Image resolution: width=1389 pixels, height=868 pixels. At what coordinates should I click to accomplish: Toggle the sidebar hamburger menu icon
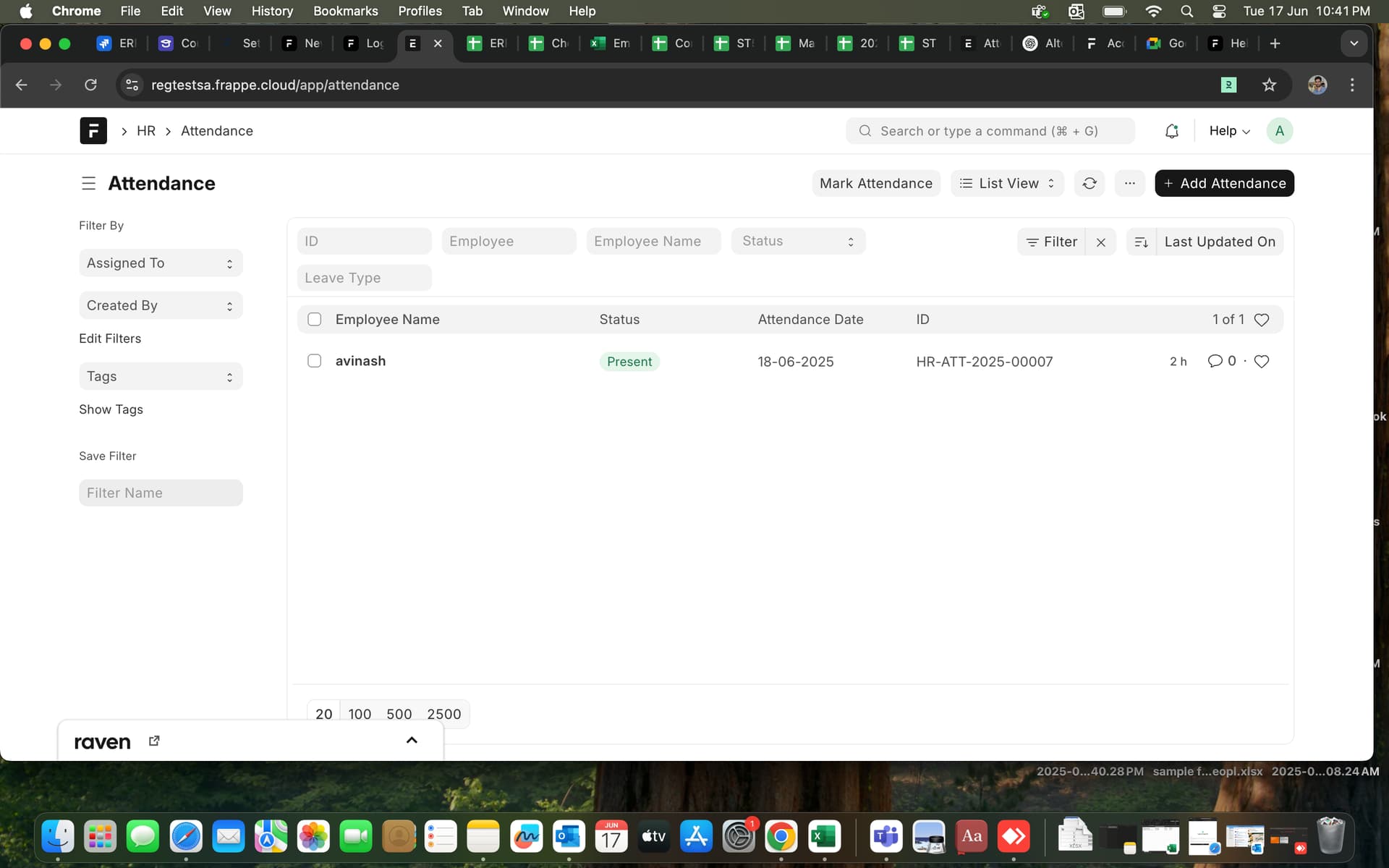(x=88, y=184)
